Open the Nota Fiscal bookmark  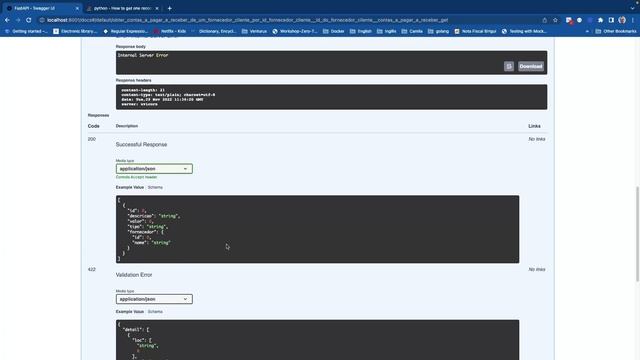pos(475,31)
